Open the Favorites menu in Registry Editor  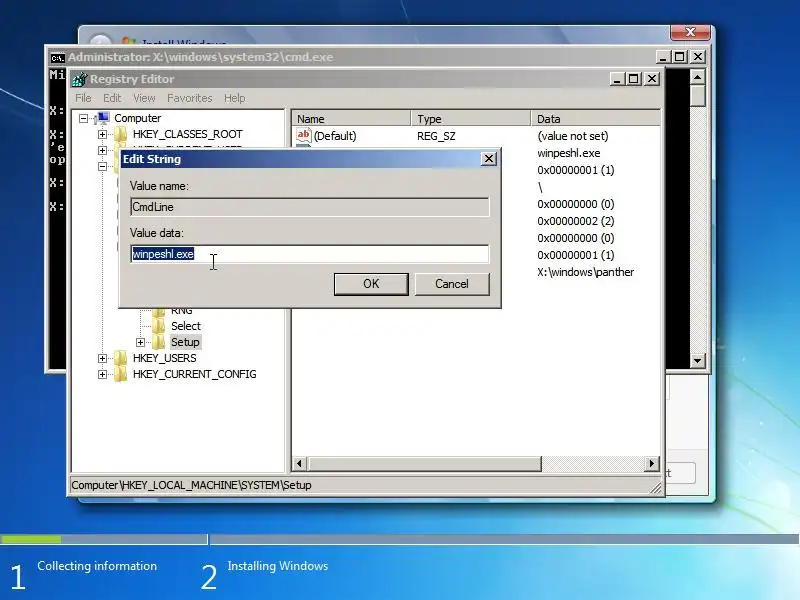point(189,98)
